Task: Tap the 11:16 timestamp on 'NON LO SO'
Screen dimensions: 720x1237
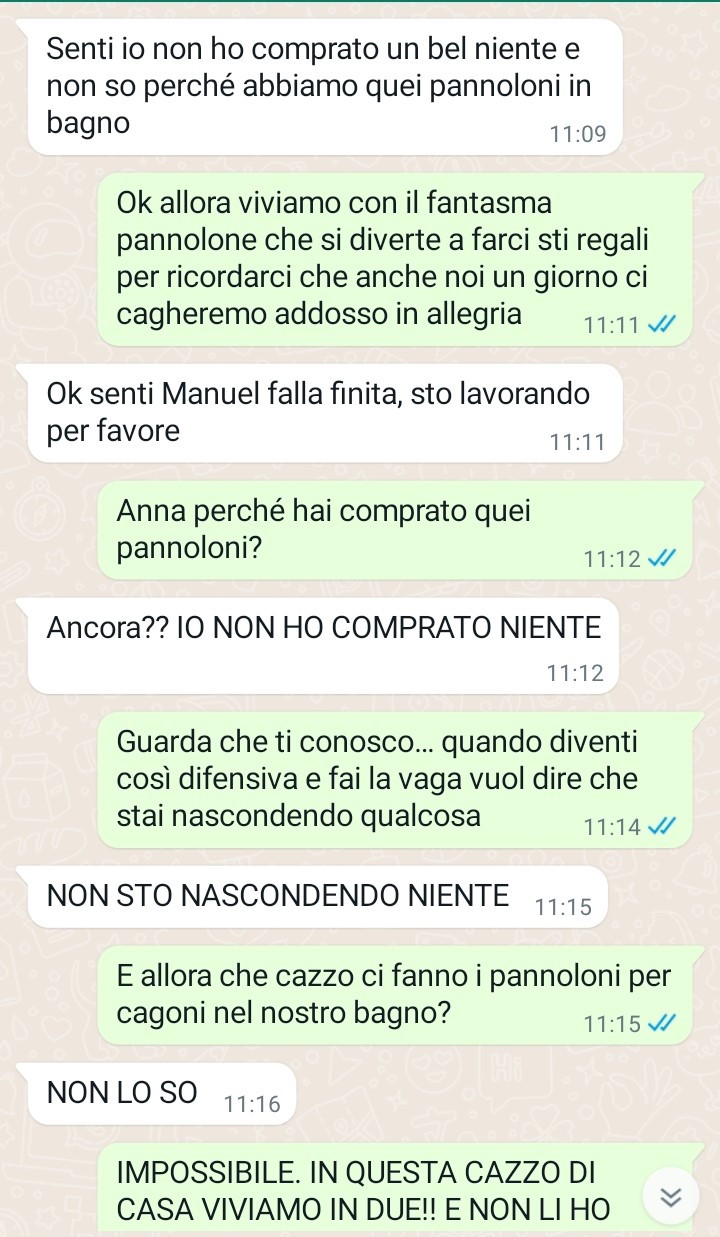Action: pyautogui.click(x=254, y=1104)
